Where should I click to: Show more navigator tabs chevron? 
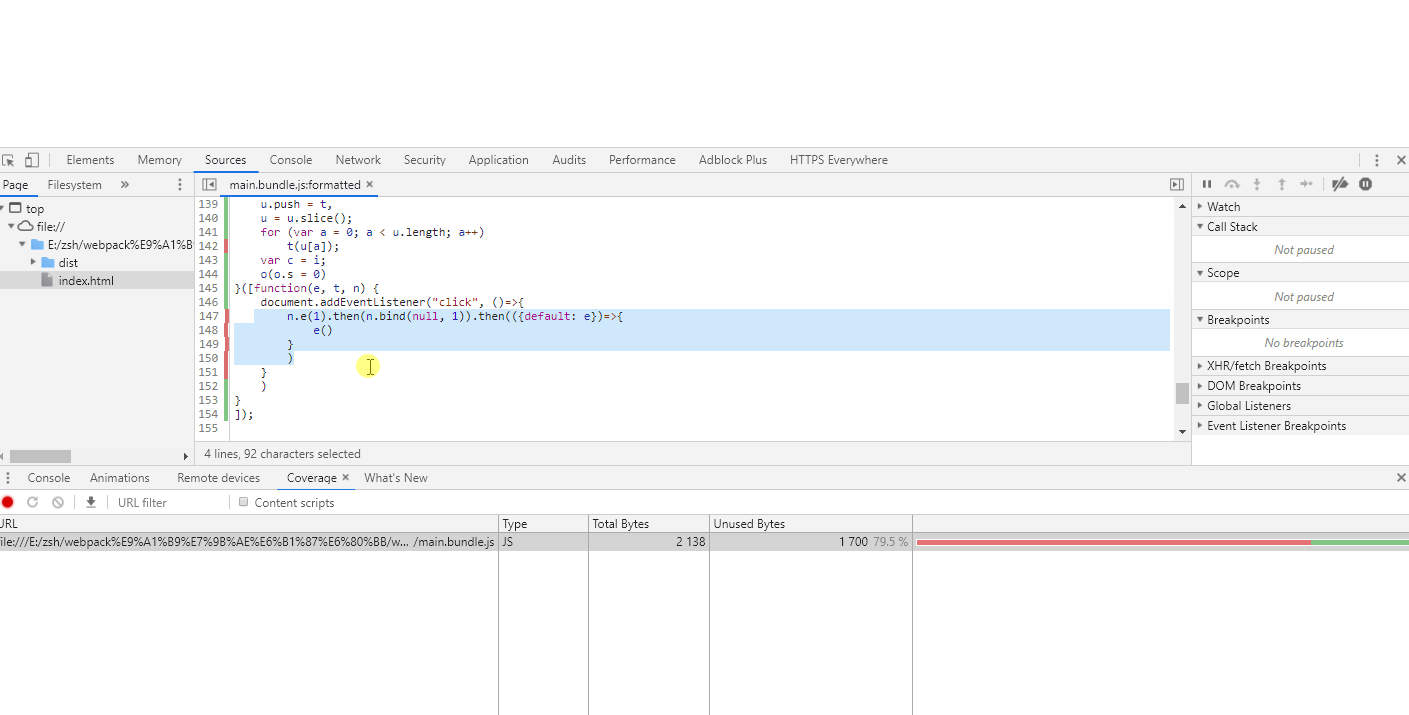pyautogui.click(x=125, y=185)
